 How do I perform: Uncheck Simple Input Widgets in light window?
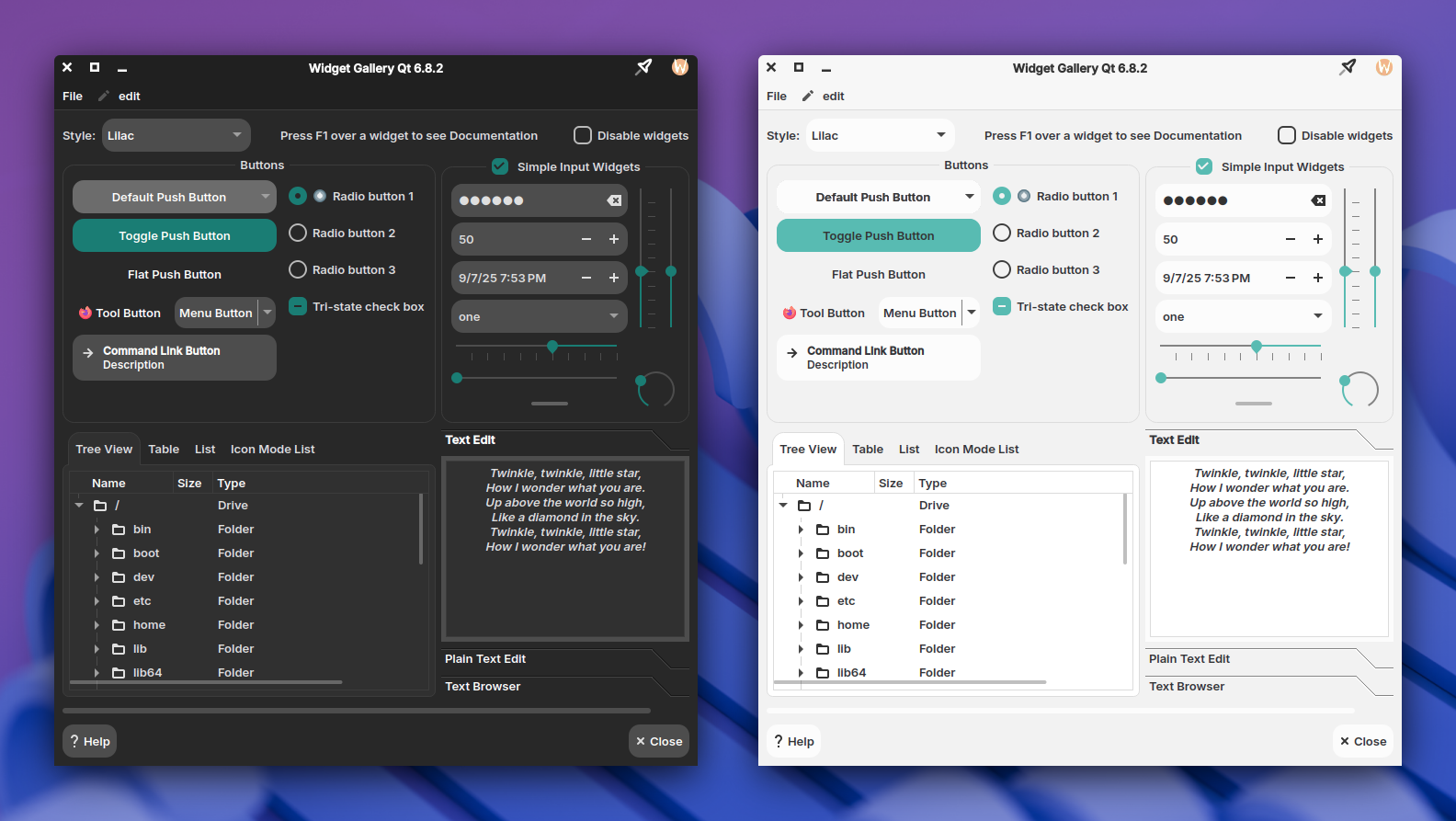(1204, 166)
